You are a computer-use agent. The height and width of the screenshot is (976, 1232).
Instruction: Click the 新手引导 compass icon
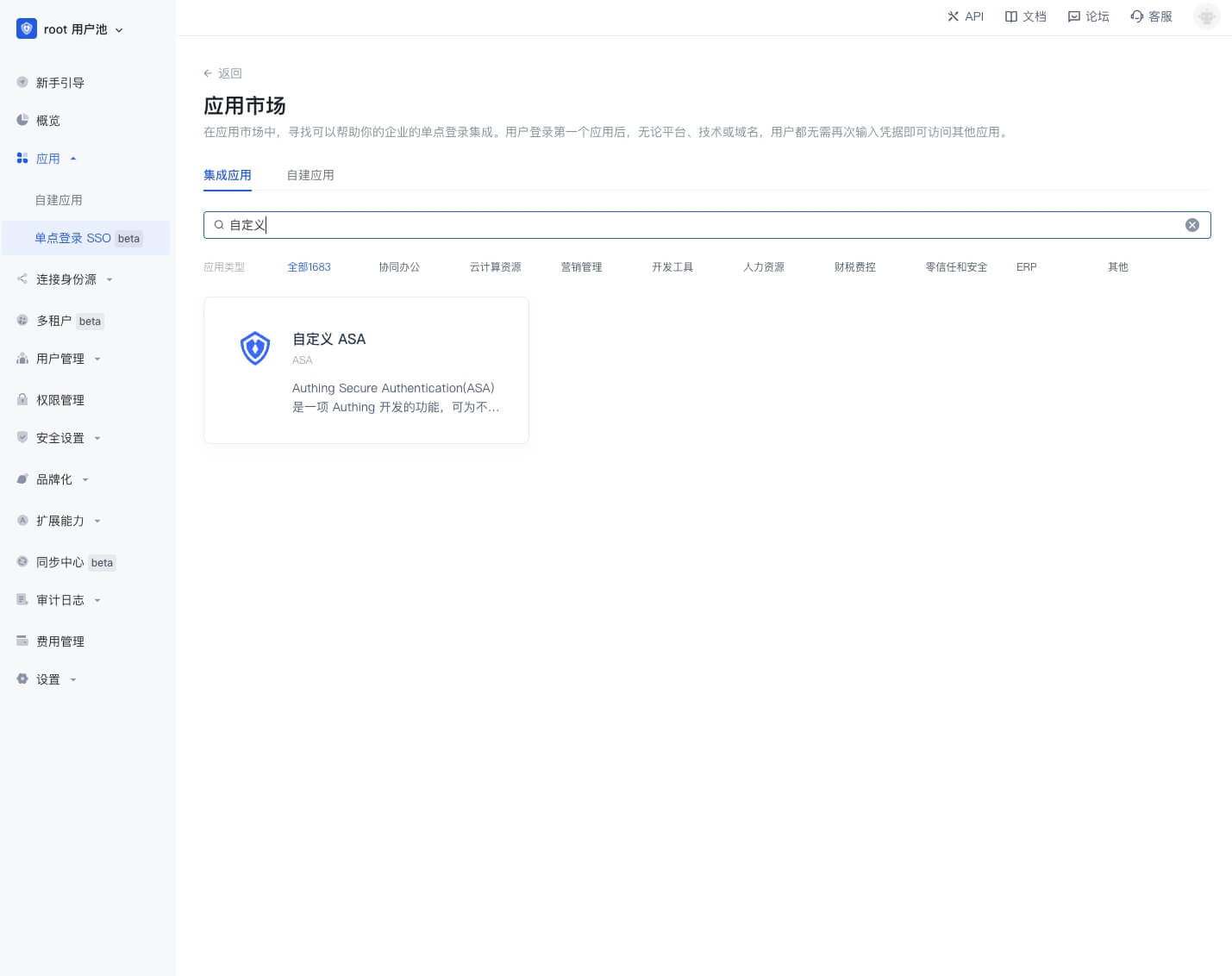[x=22, y=83]
